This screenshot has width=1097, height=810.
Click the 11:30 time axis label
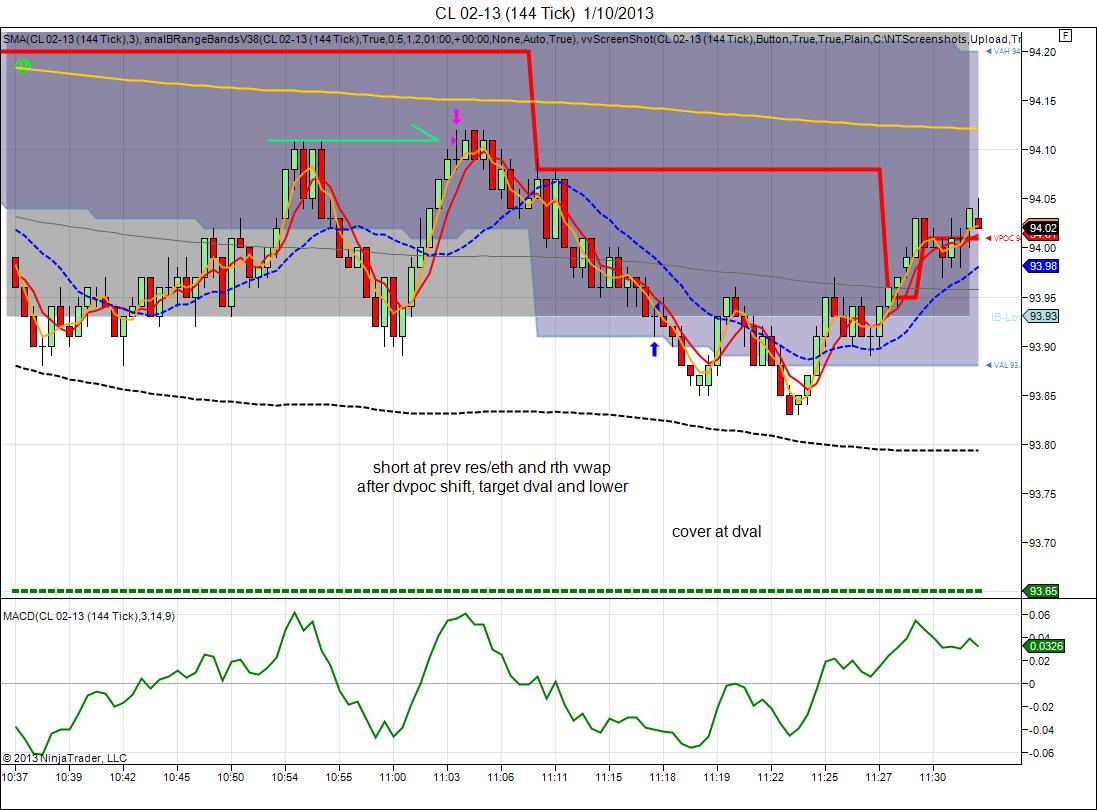tap(933, 777)
